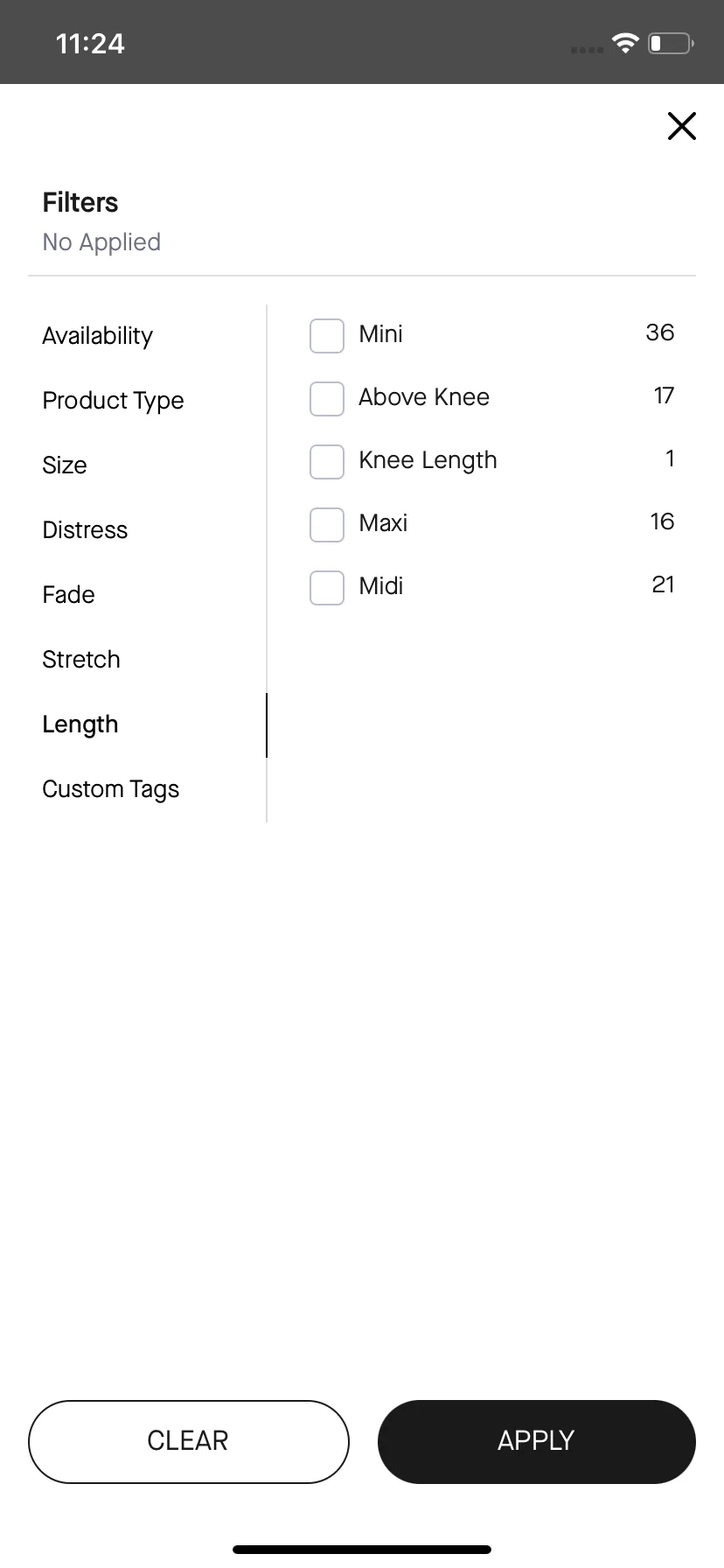Apply filters using APPLY button
The height and width of the screenshot is (1568, 724).
(537, 1441)
